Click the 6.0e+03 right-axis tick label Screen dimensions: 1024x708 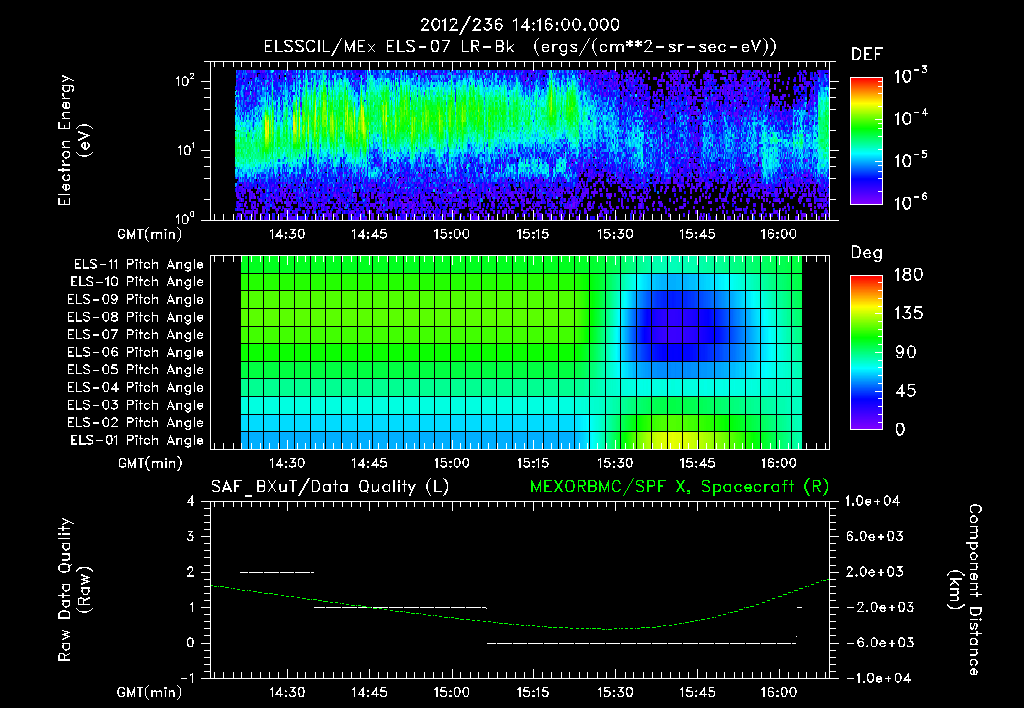click(x=876, y=537)
